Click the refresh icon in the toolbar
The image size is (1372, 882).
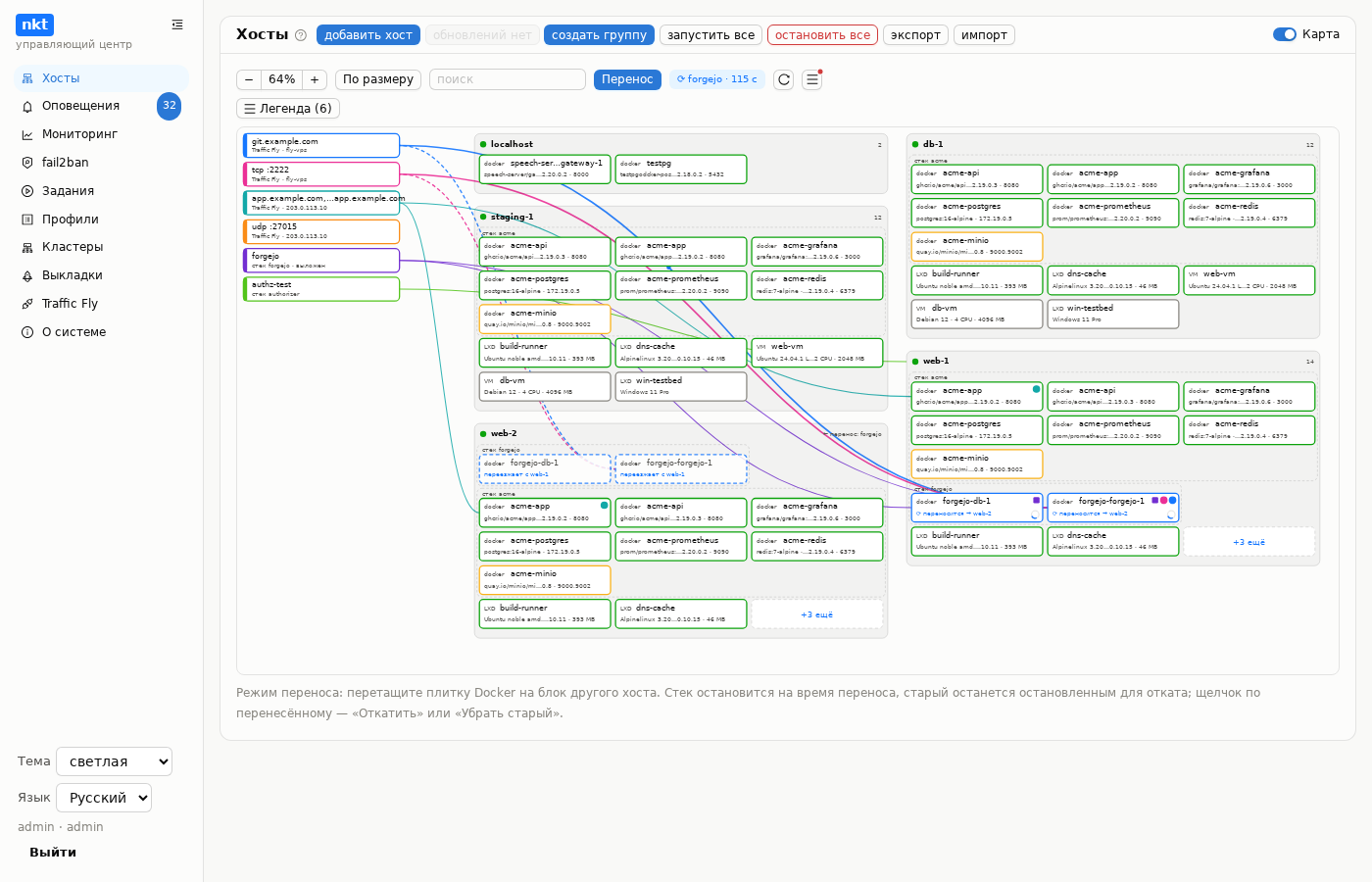(x=783, y=79)
